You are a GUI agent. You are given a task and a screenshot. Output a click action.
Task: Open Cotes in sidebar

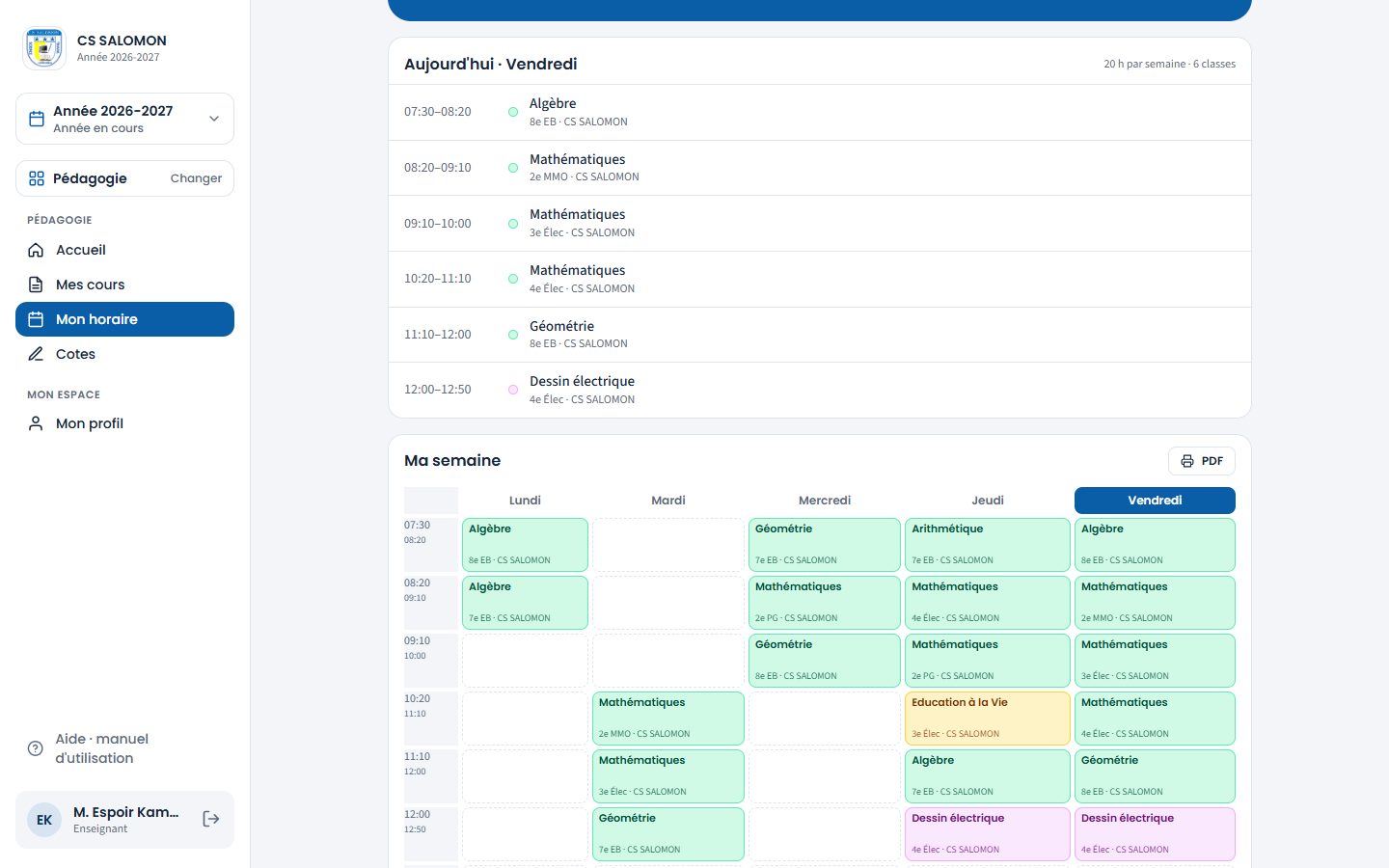[x=124, y=354]
